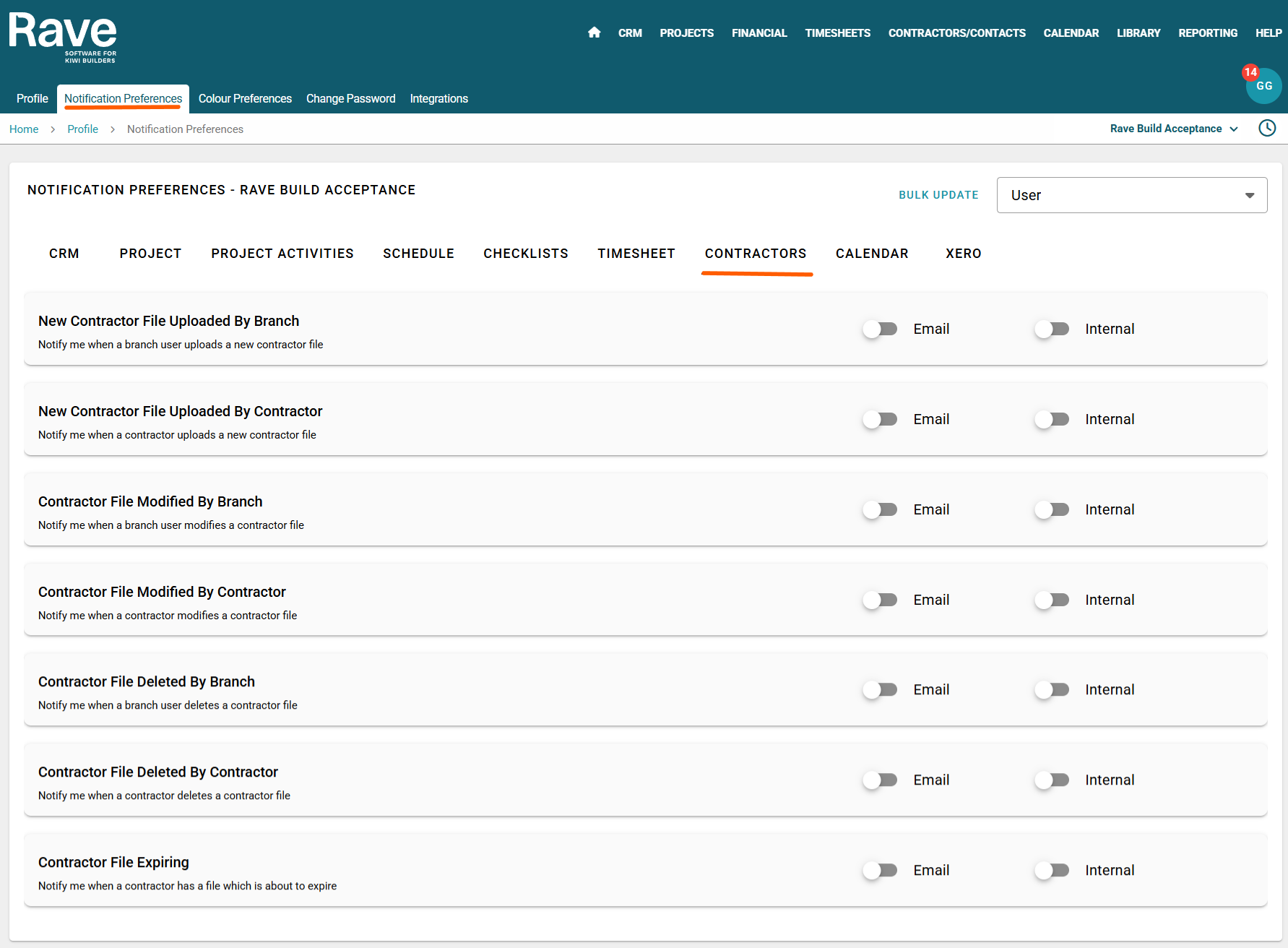
Task: Open the Reporting menu
Action: pyautogui.click(x=1207, y=33)
